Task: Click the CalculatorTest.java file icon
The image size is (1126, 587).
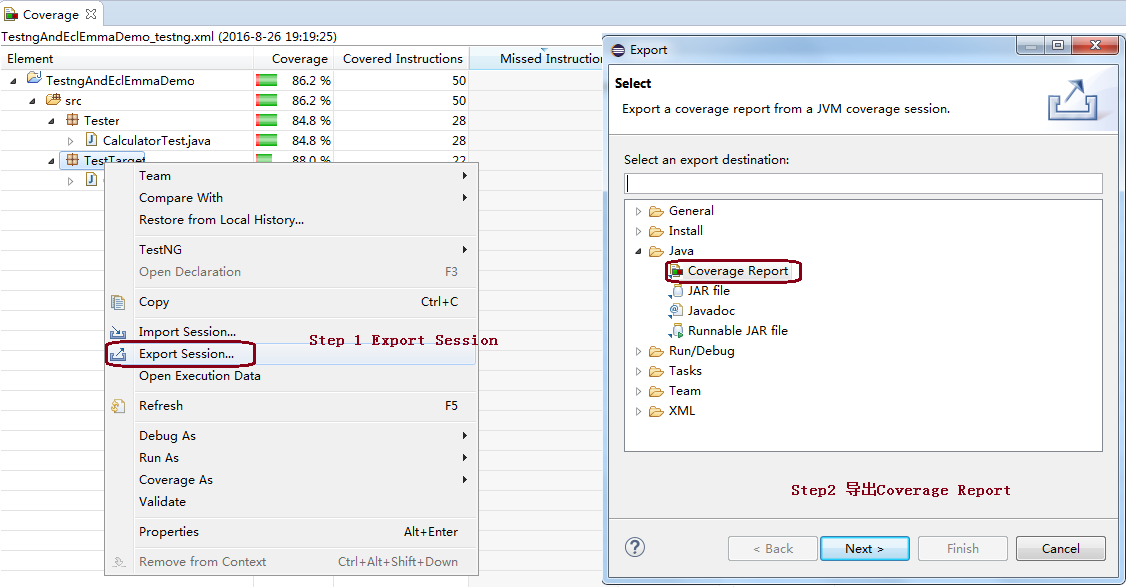Action: (x=91, y=139)
